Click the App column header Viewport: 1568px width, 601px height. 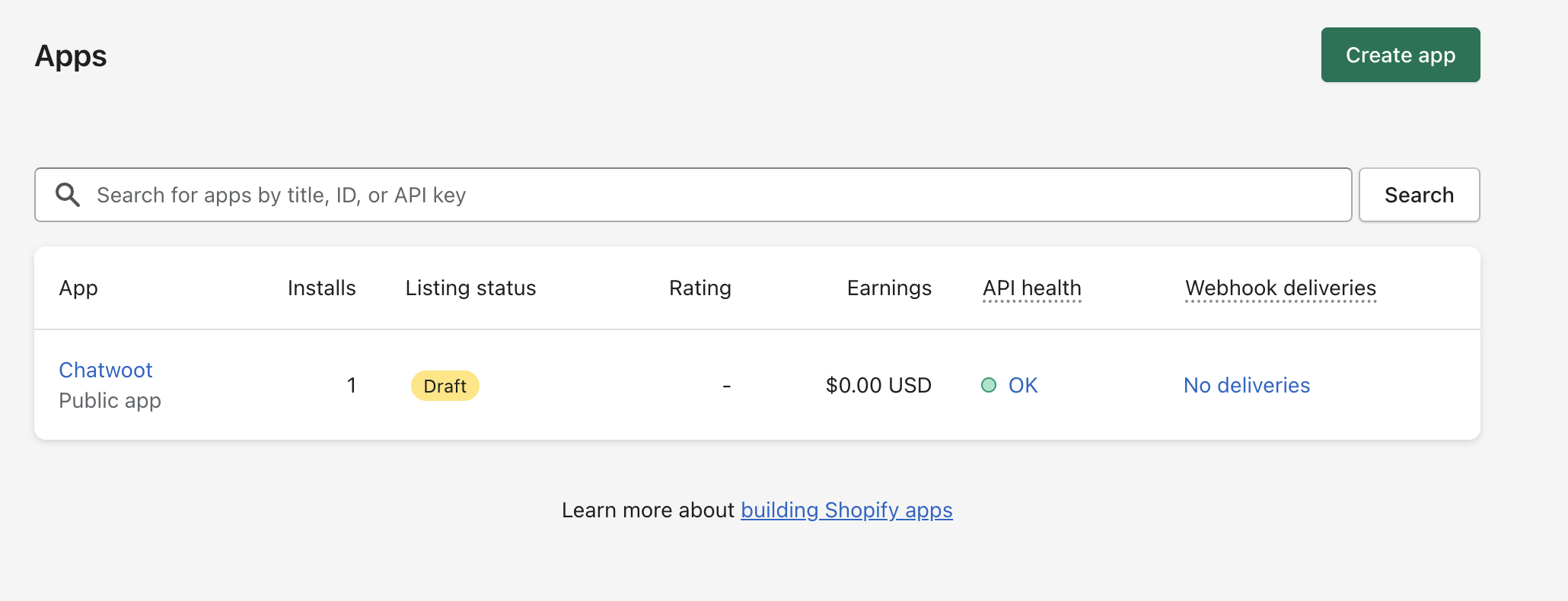click(78, 288)
